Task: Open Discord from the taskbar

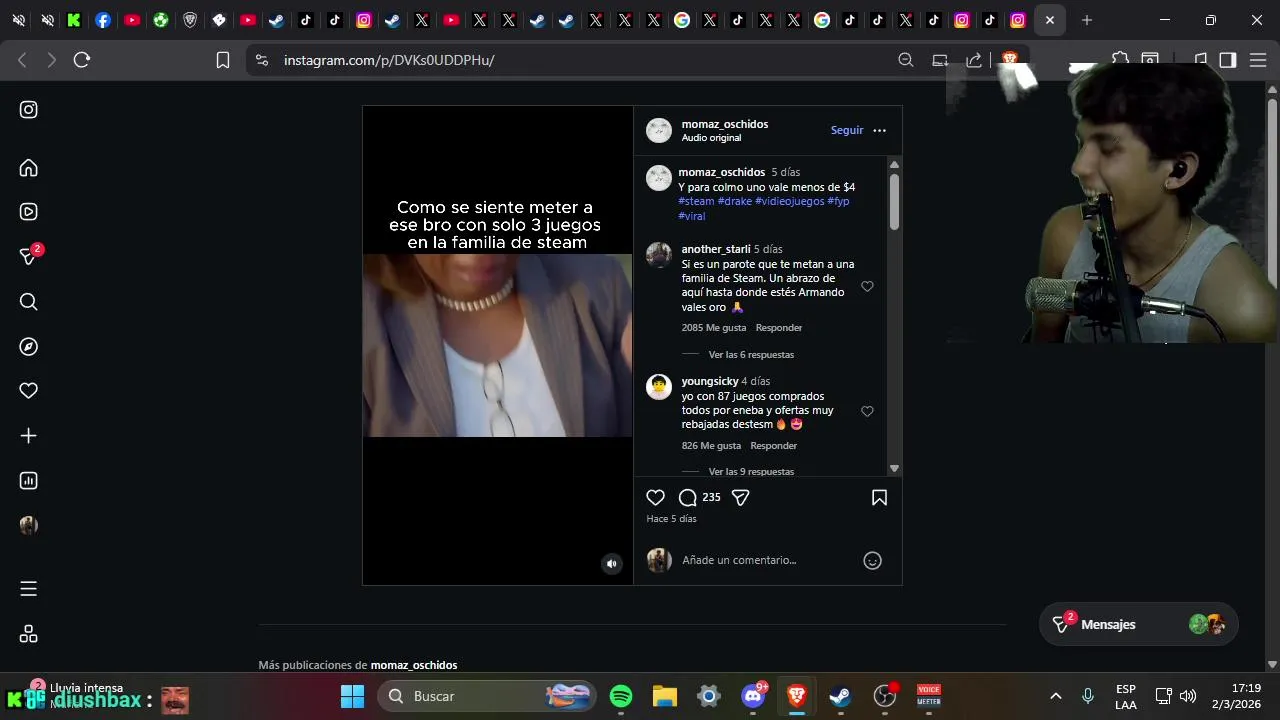Action: pyautogui.click(x=753, y=696)
